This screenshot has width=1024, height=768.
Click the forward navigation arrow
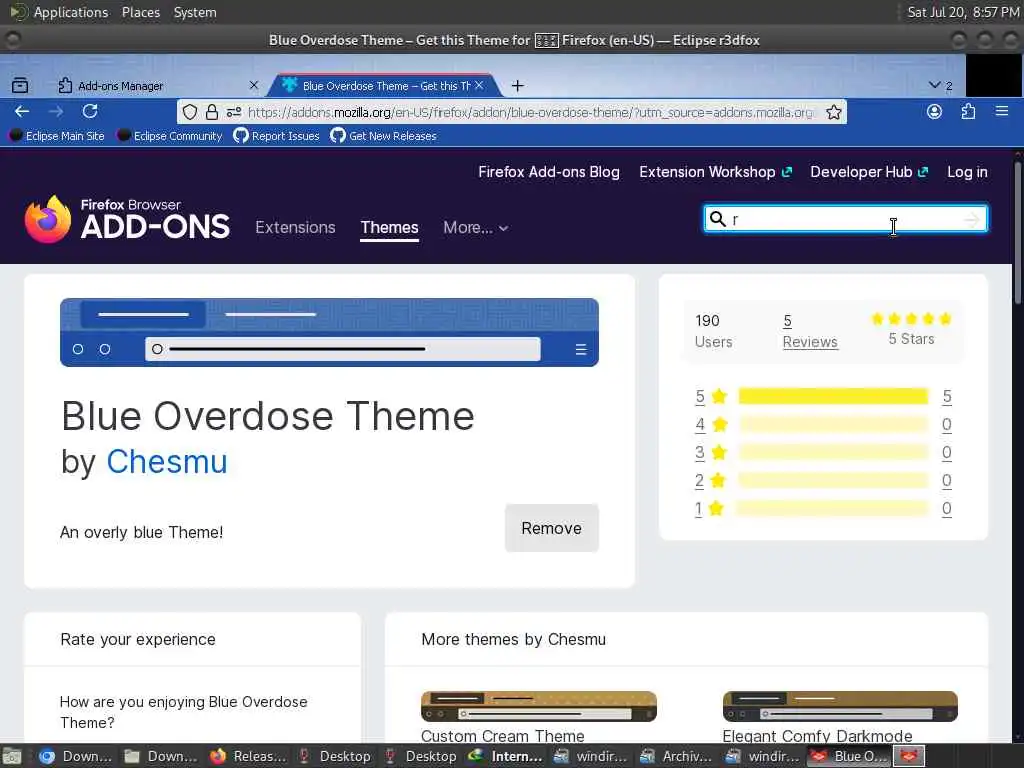click(x=56, y=112)
